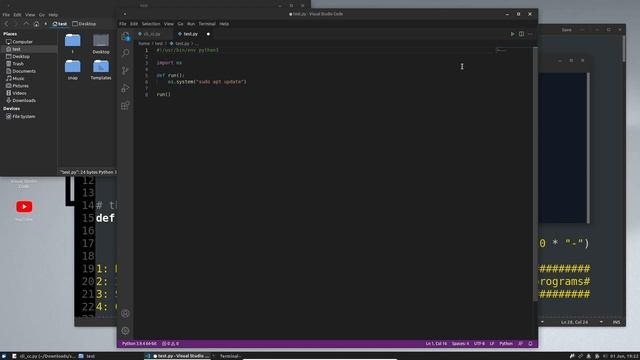Go up to parent folder in file manager

(26, 24)
